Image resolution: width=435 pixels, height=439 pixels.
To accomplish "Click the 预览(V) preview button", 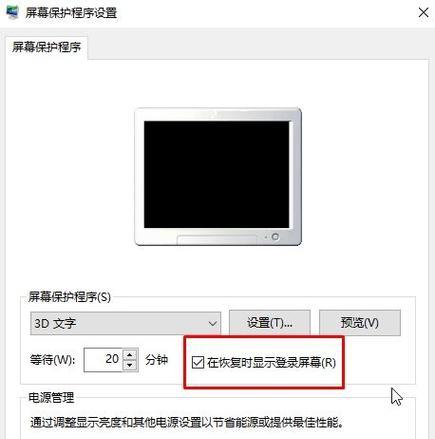I will coord(360,323).
